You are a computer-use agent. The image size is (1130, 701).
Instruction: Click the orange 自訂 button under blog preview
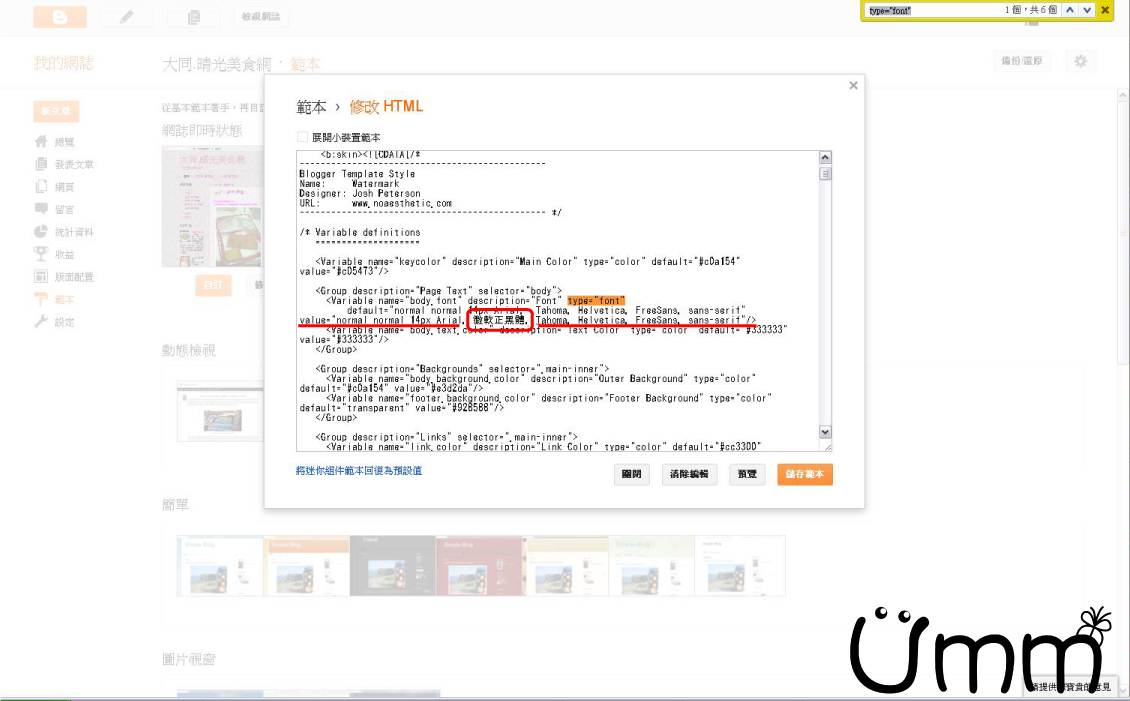[213, 285]
